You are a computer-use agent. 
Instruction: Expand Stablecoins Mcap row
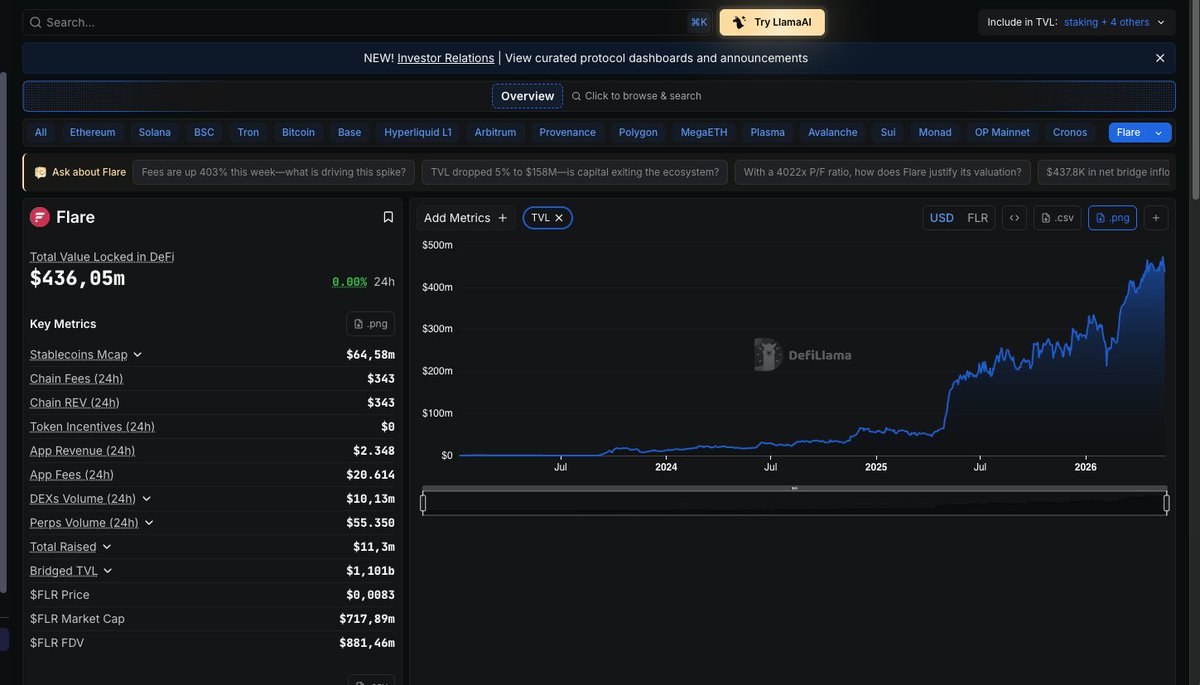point(137,355)
